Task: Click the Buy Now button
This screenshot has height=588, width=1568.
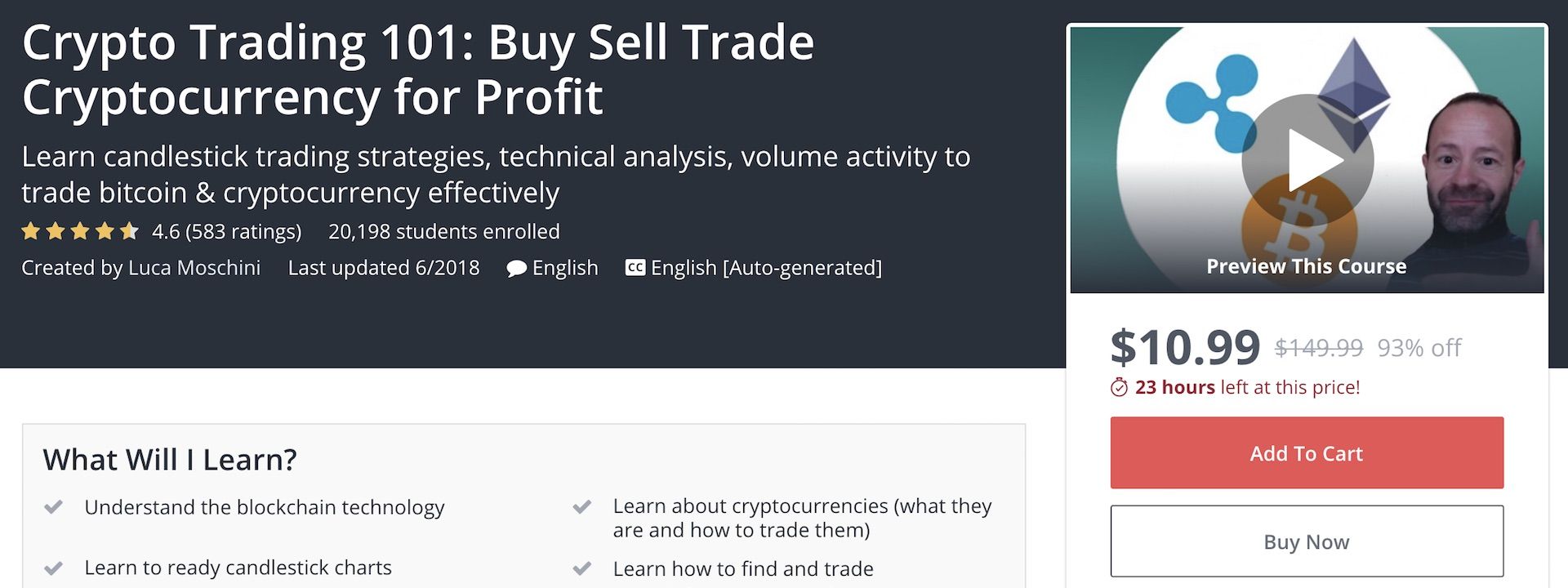Action: tap(1305, 541)
